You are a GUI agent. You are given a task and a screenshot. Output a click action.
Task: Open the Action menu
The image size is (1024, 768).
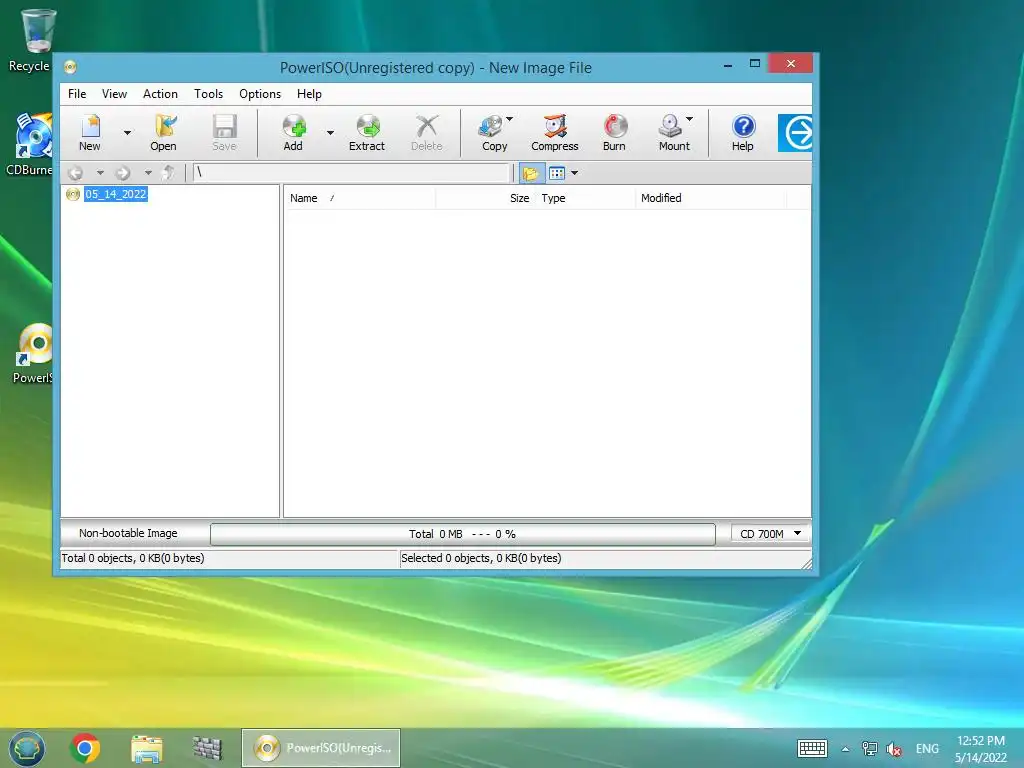coord(160,94)
